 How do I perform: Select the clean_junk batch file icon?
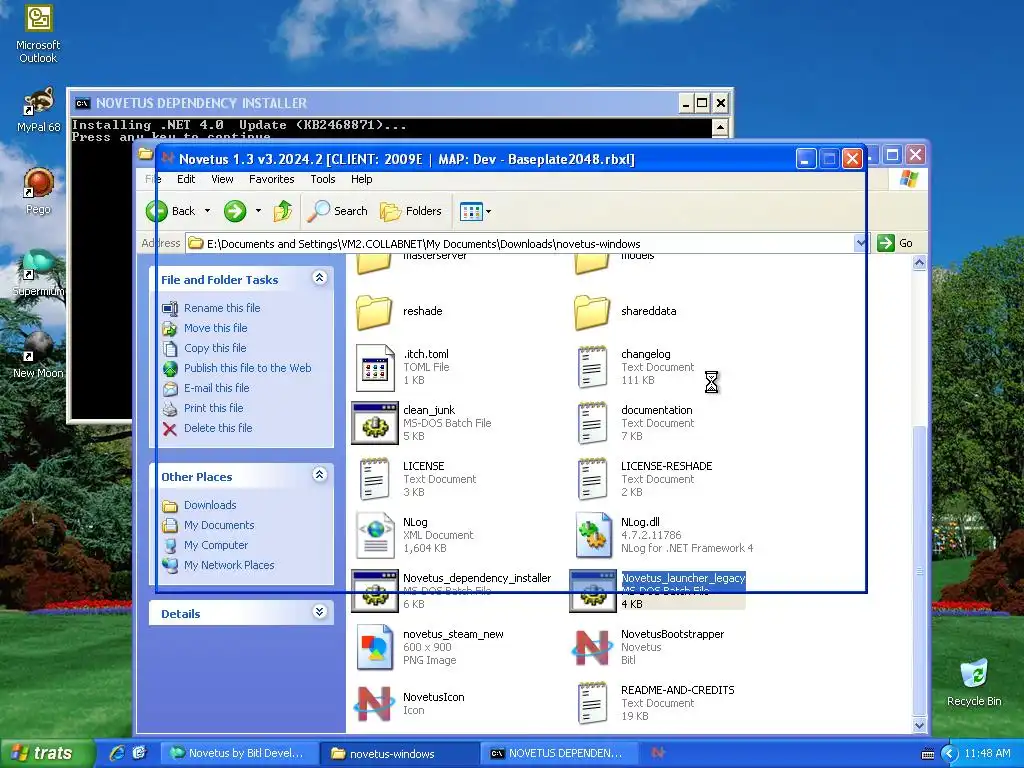click(x=375, y=423)
